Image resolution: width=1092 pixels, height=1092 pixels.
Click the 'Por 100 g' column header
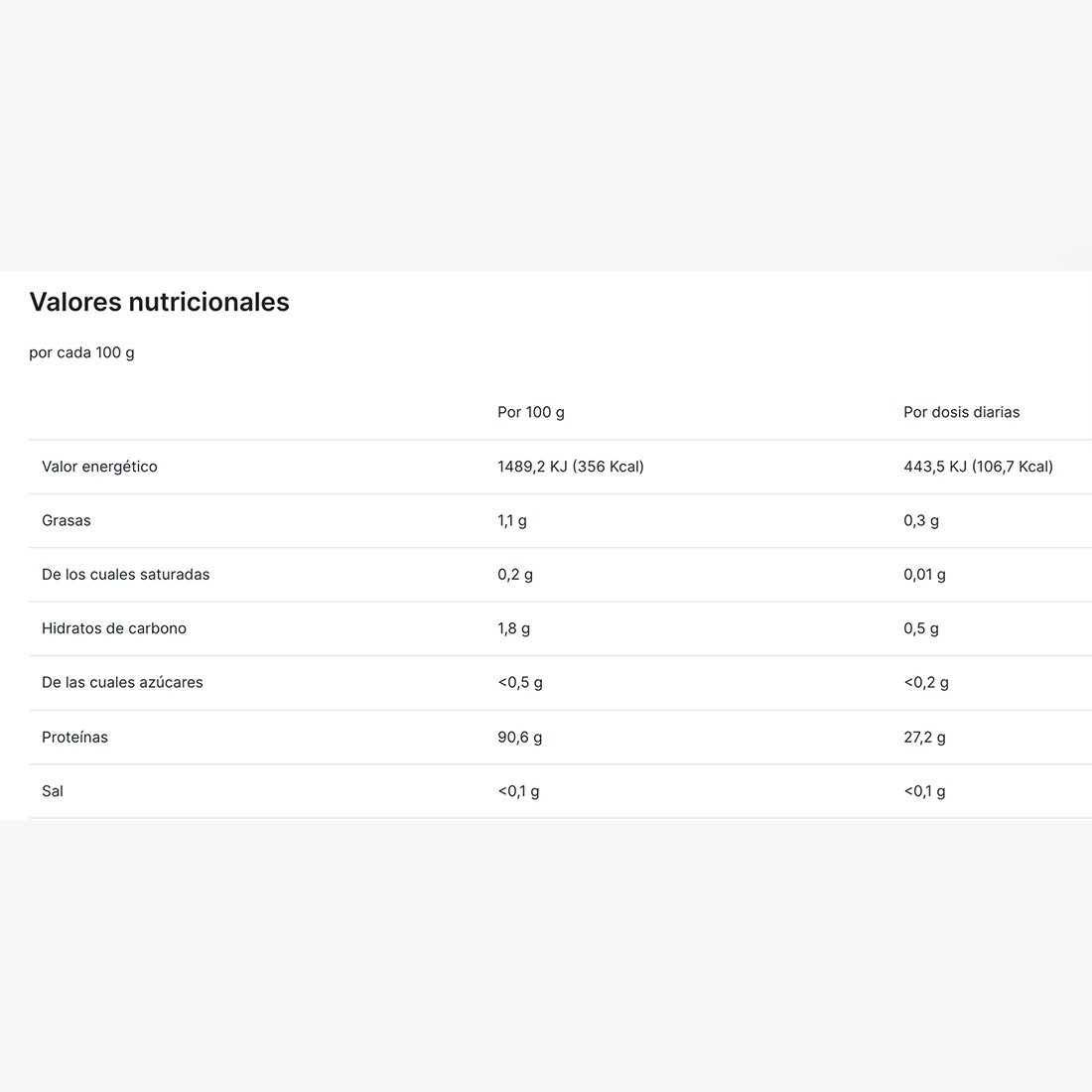pos(531,412)
